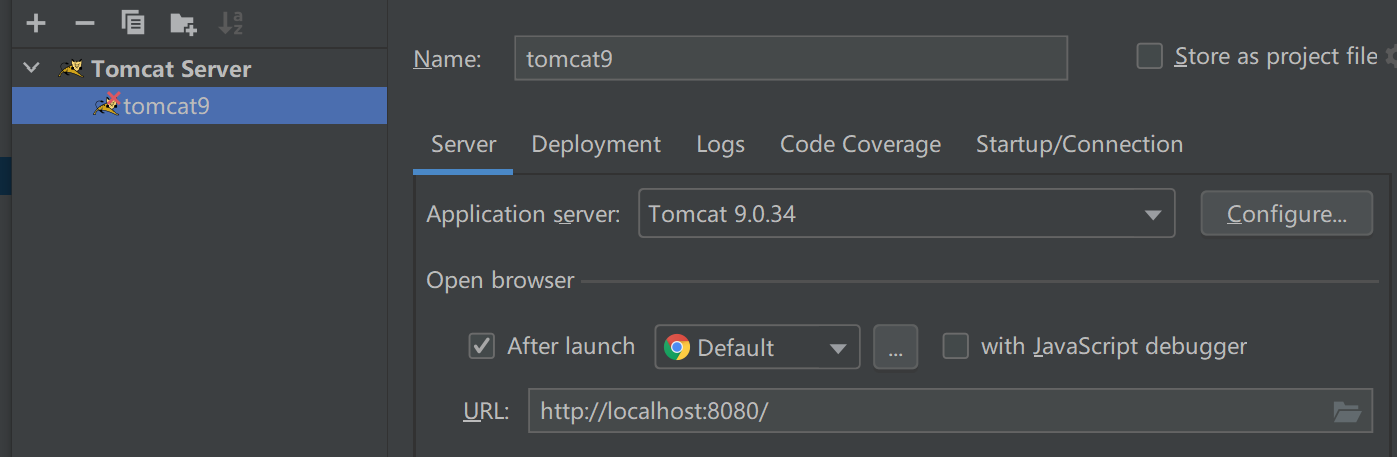Viewport: 1397px width, 457px height.
Task: Click the browser ellipsis button
Action: (x=895, y=348)
